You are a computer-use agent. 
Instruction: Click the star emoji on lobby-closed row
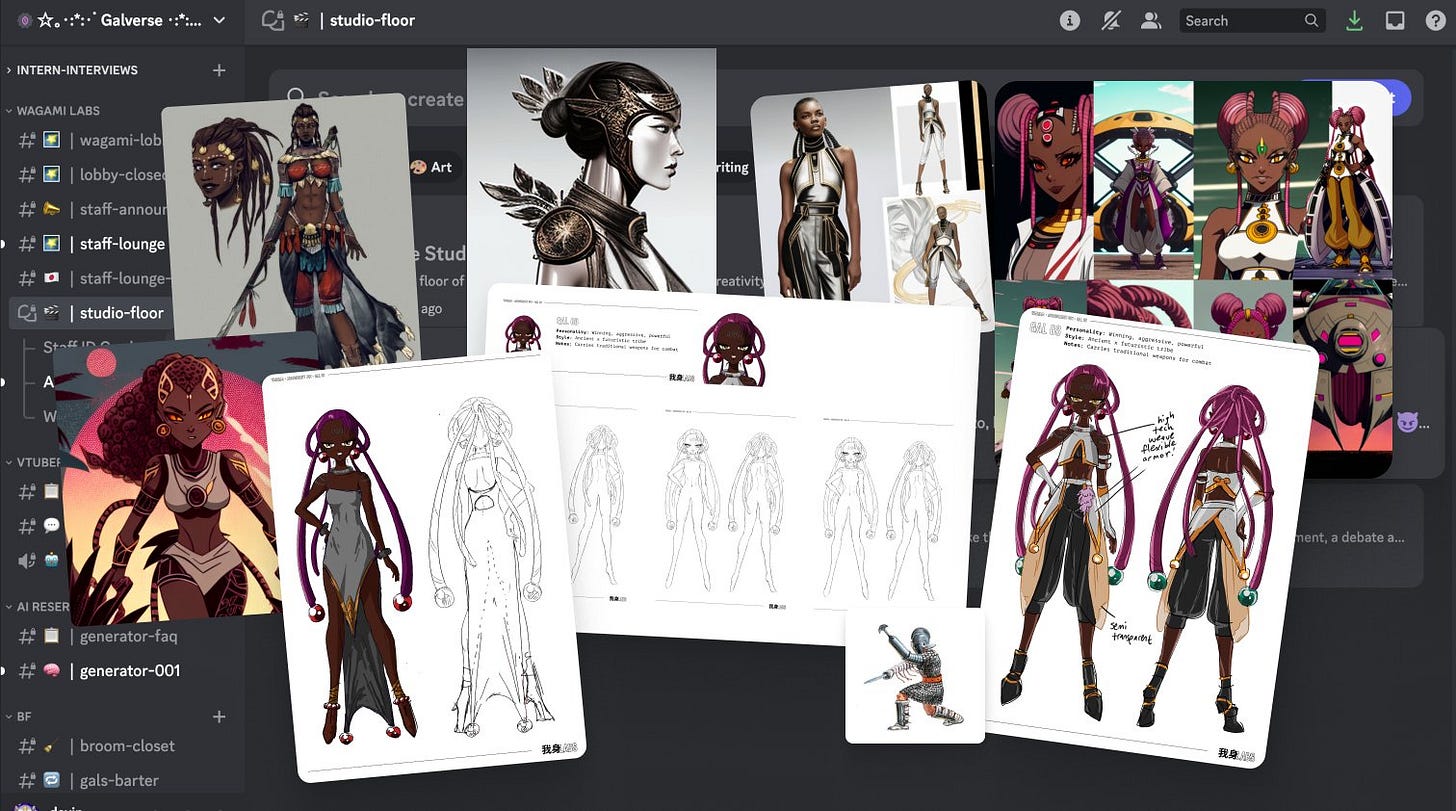click(x=51, y=174)
